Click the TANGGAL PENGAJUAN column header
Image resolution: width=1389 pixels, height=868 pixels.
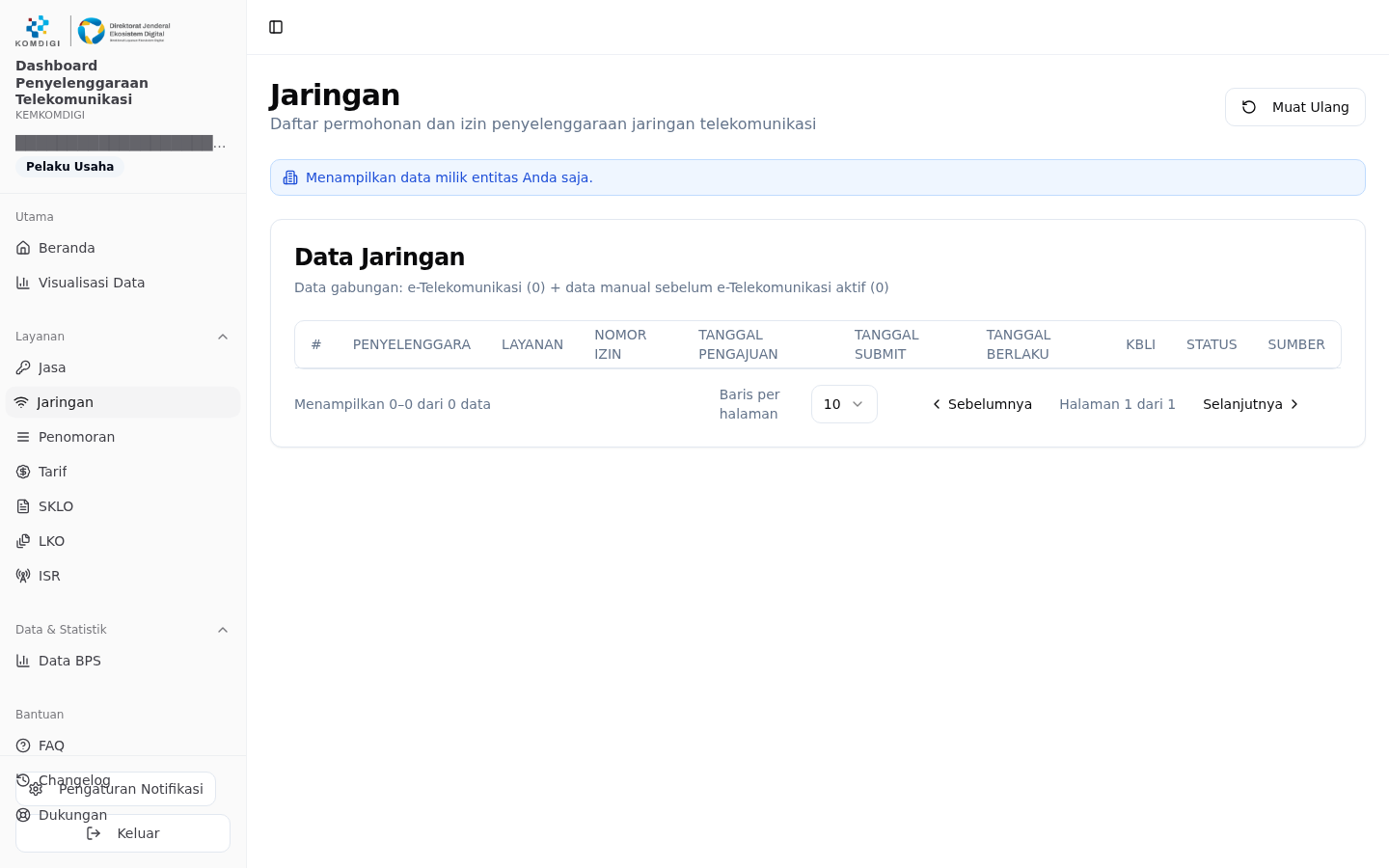click(738, 344)
